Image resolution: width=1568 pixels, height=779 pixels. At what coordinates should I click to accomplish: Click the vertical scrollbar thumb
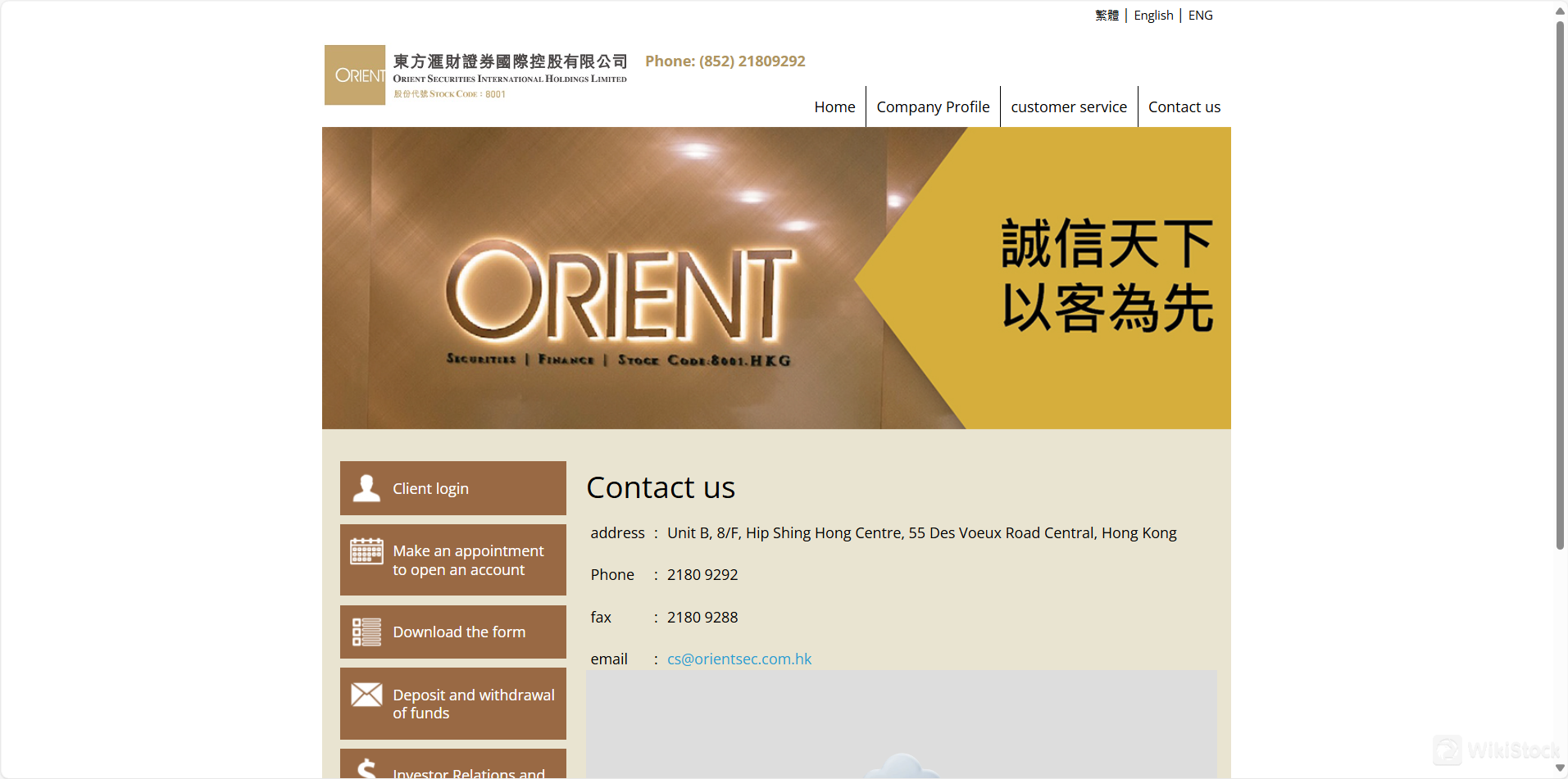click(x=1561, y=285)
